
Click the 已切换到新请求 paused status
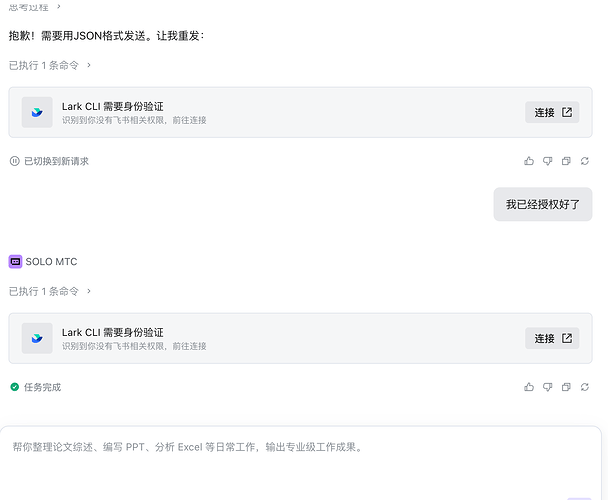click(x=49, y=161)
